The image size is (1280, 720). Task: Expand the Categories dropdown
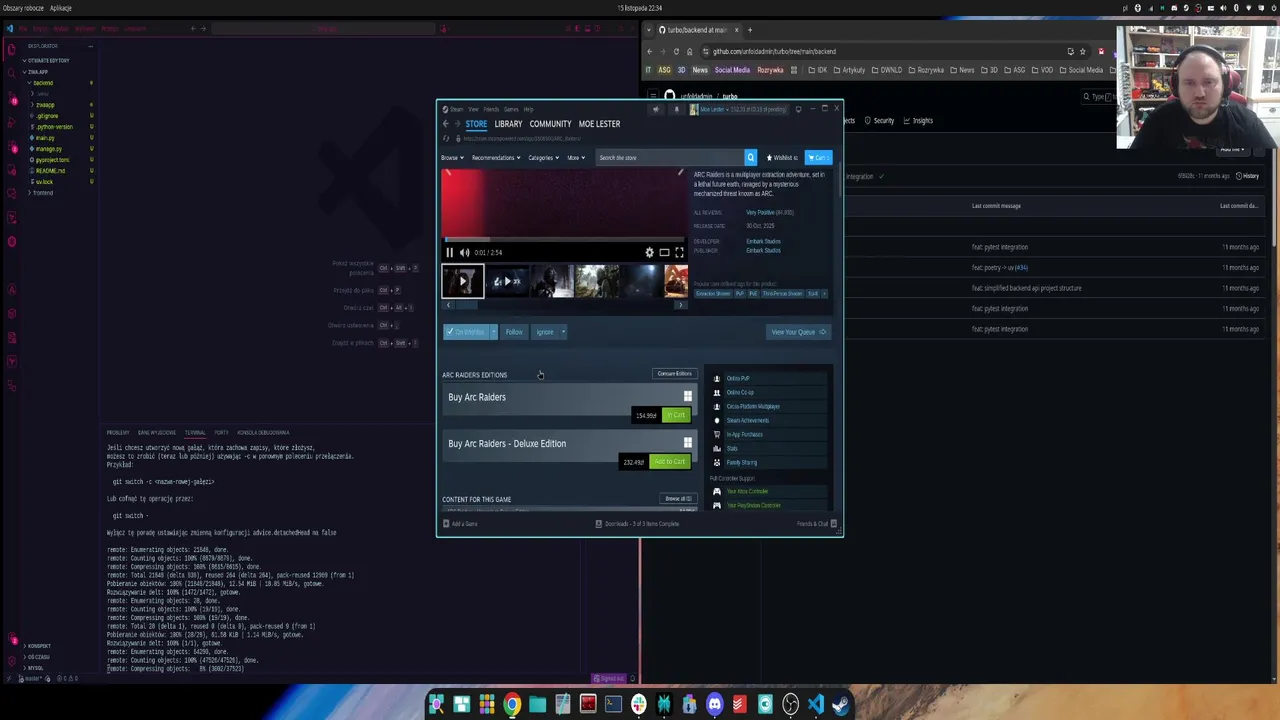tap(542, 157)
